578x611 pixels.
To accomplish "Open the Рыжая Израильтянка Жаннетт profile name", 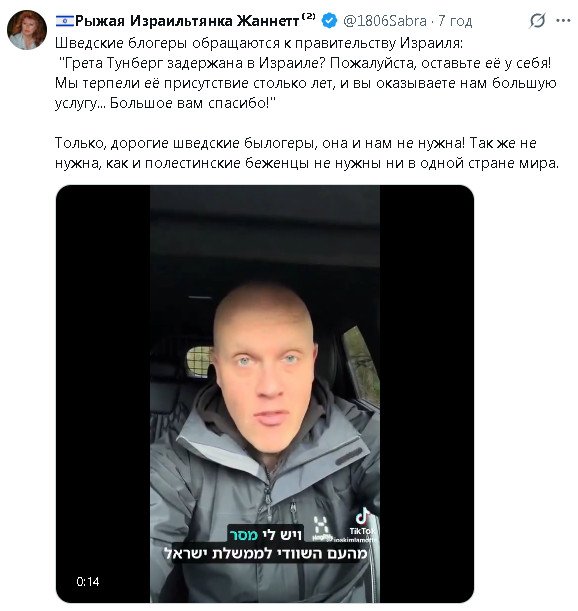I will [187, 21].
